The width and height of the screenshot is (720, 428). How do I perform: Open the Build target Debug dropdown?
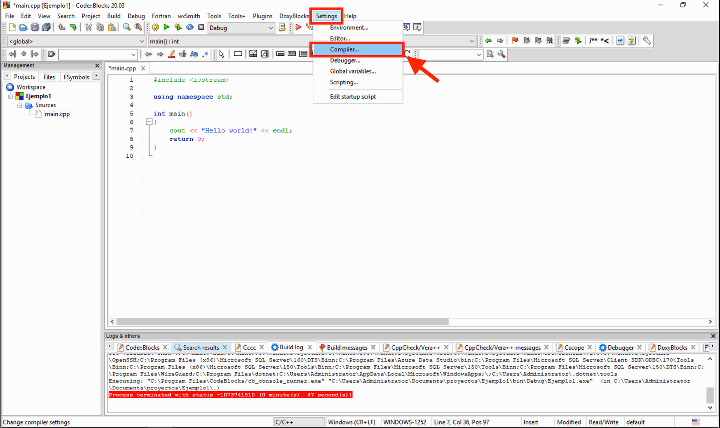click(241, 28)
